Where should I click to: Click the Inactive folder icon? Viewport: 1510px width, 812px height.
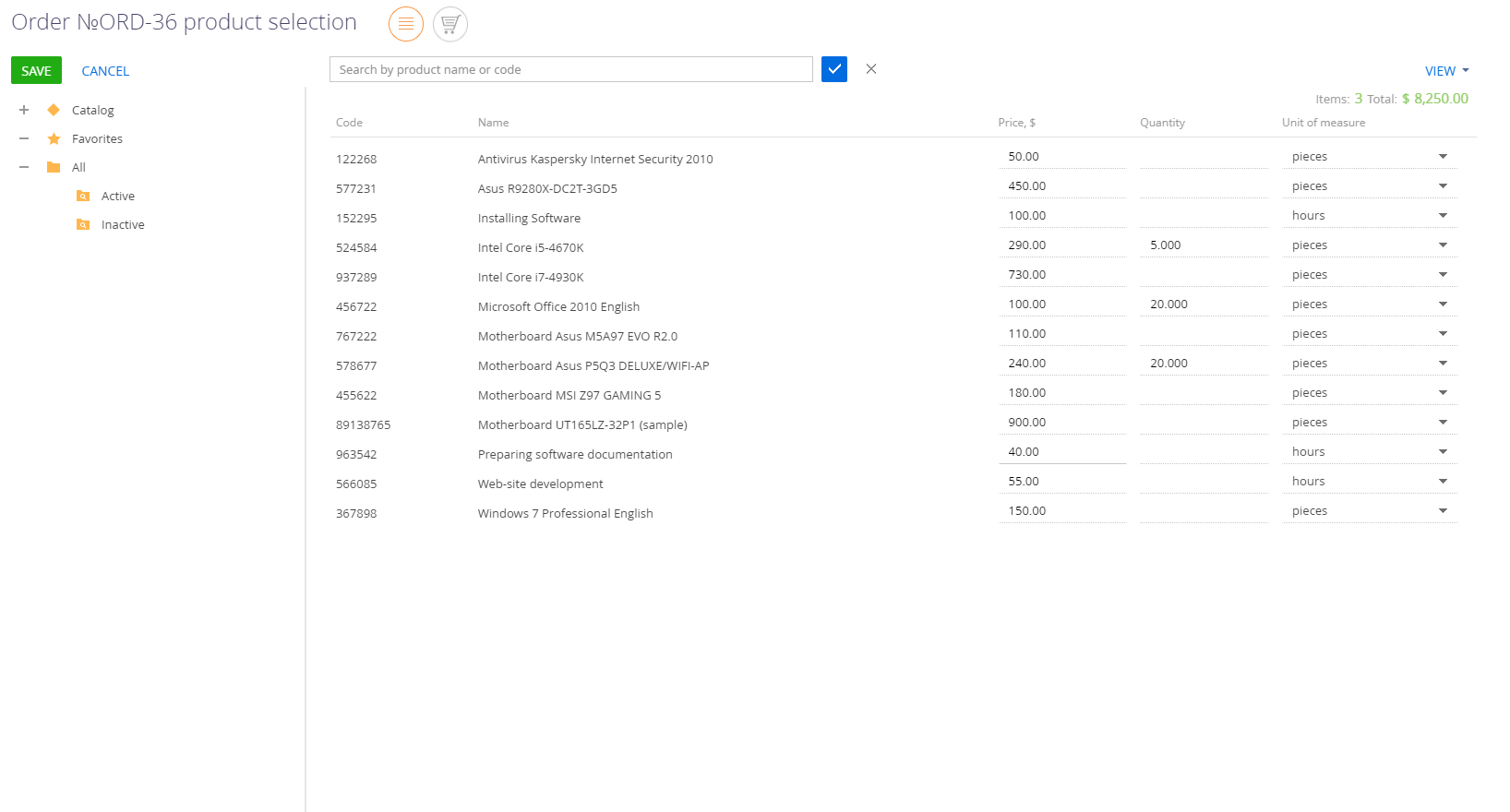83,224
